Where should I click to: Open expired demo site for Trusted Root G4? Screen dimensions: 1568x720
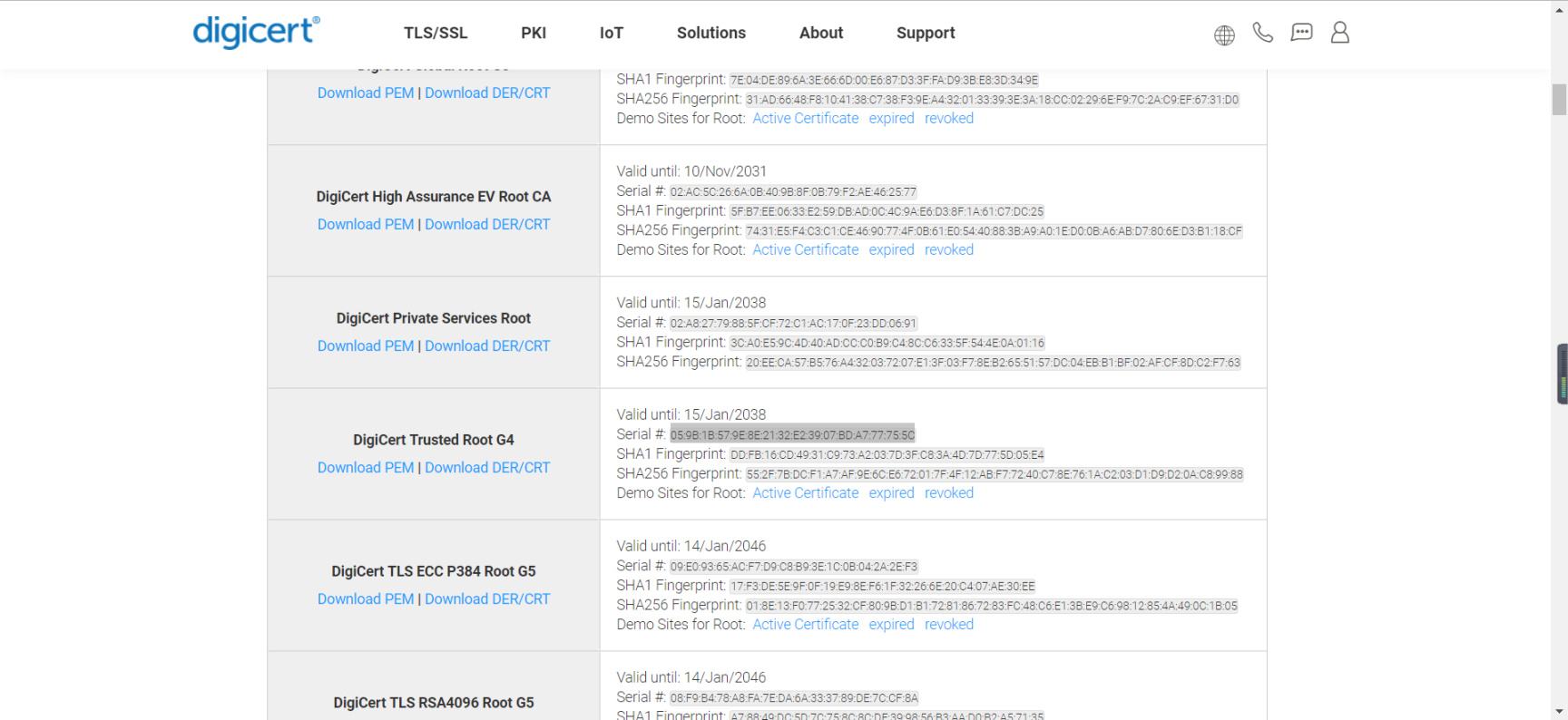892,492
